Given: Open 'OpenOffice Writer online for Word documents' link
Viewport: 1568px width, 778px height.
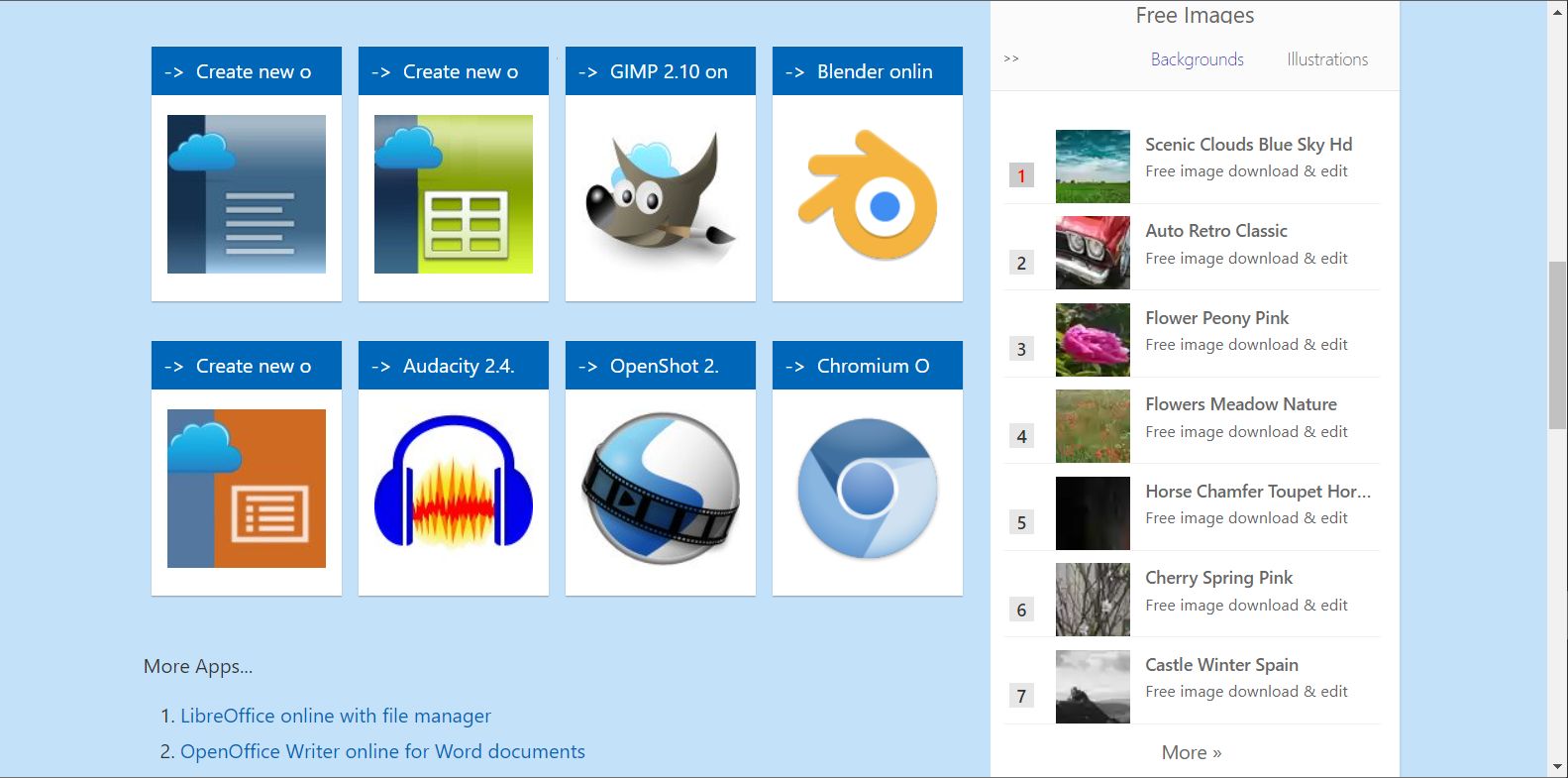Looking at the screenshot, I should click(x=382, y=751).
